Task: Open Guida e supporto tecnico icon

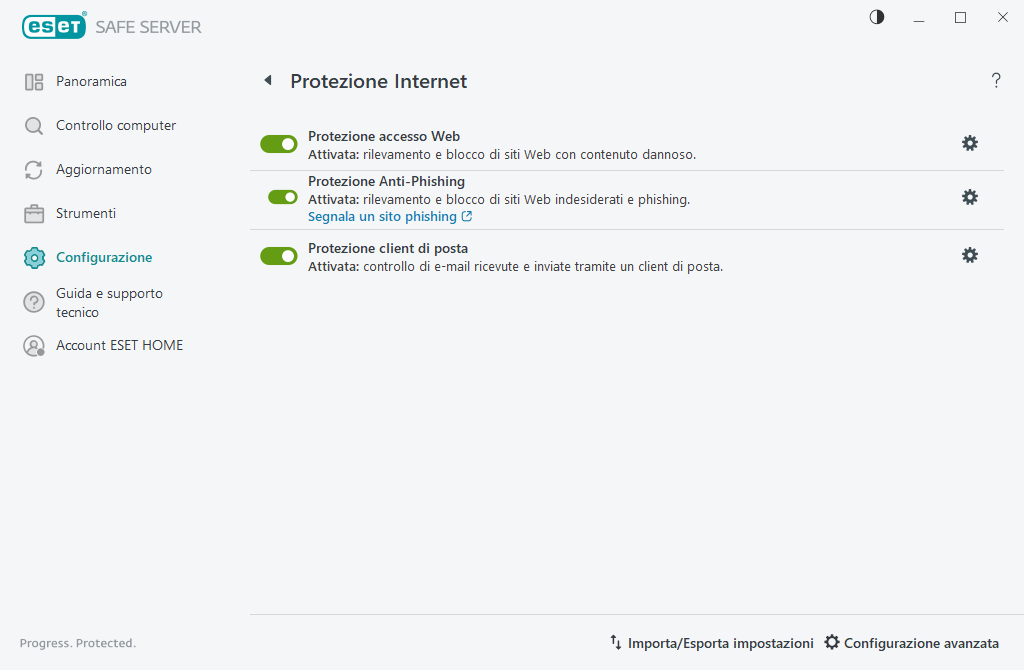Action: click(33, 302)
